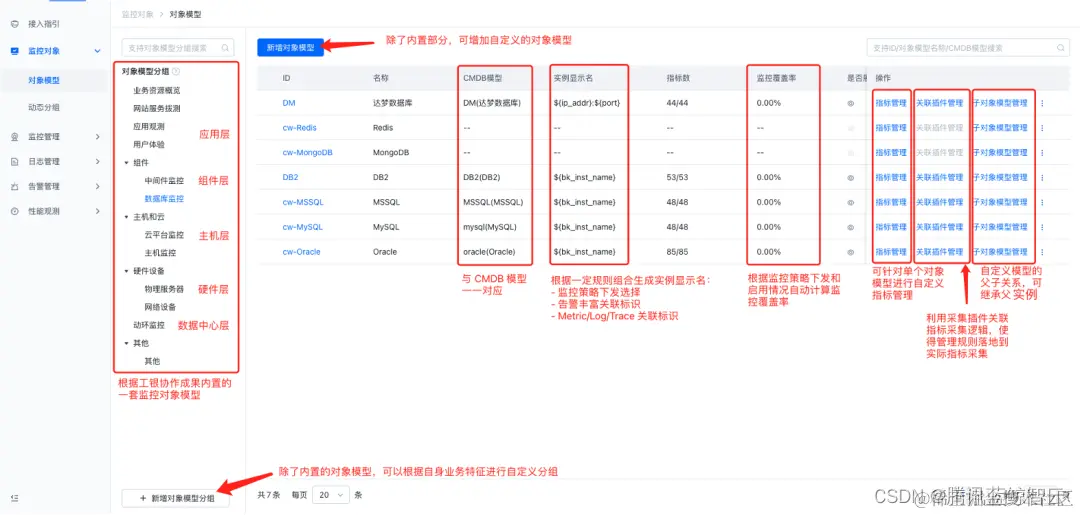The image size is (1080, 515).
Task: Click the 告警管理 icon in sidebar
Action: click(x=14, y=187)
